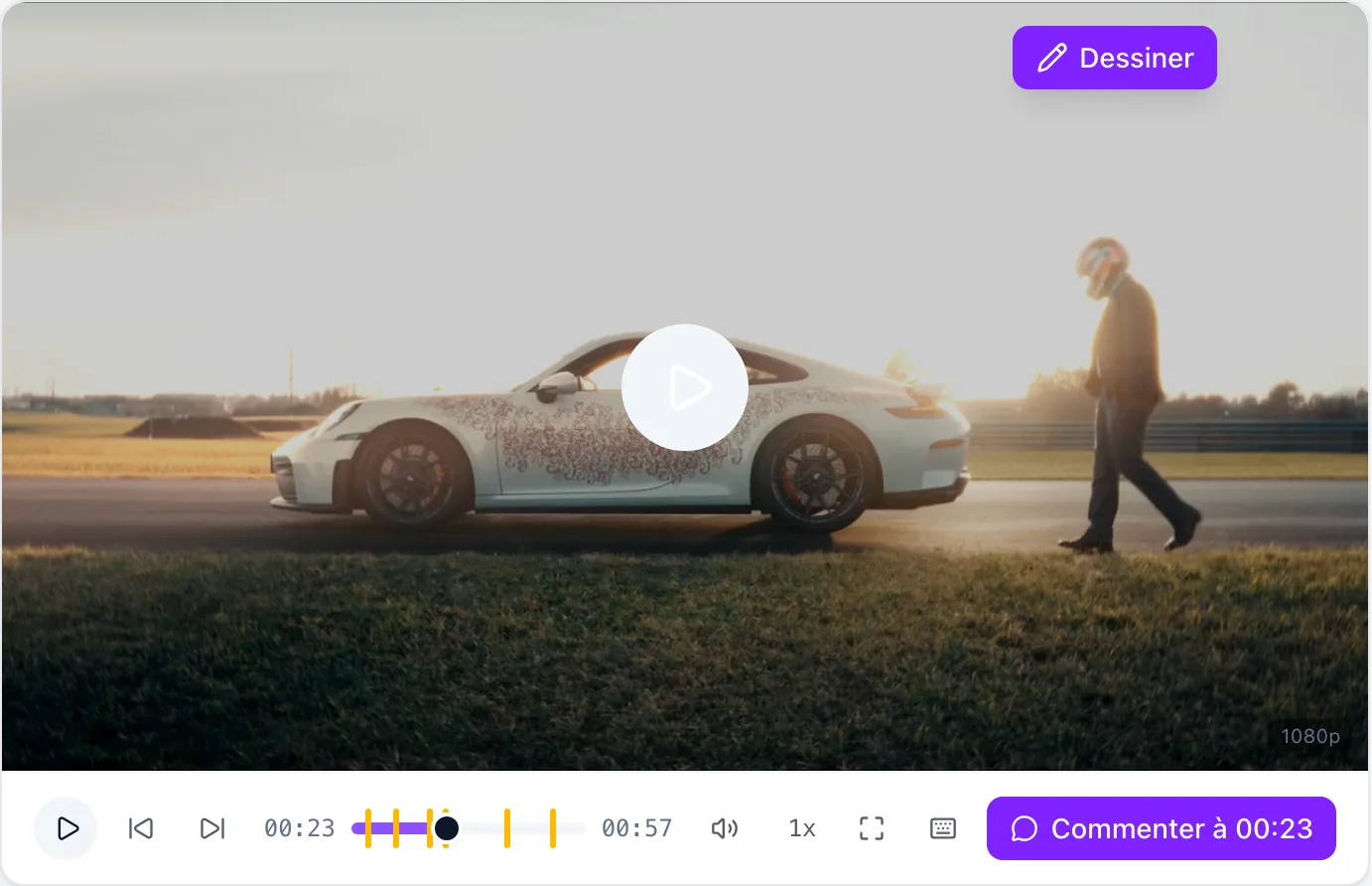
Task: Jump to the first yellow comment marker
Action: tap(368, 828)
